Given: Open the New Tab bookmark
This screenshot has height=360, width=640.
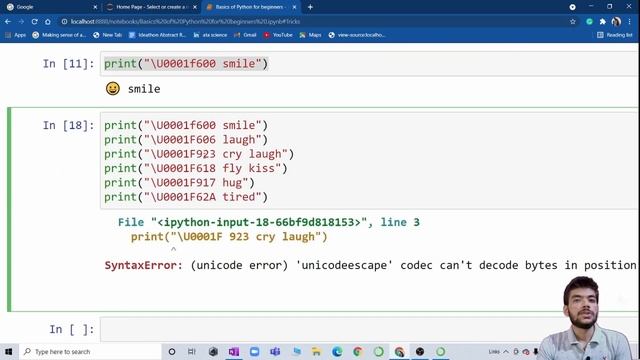Looking at the screenshot, I should coord(108,35).
